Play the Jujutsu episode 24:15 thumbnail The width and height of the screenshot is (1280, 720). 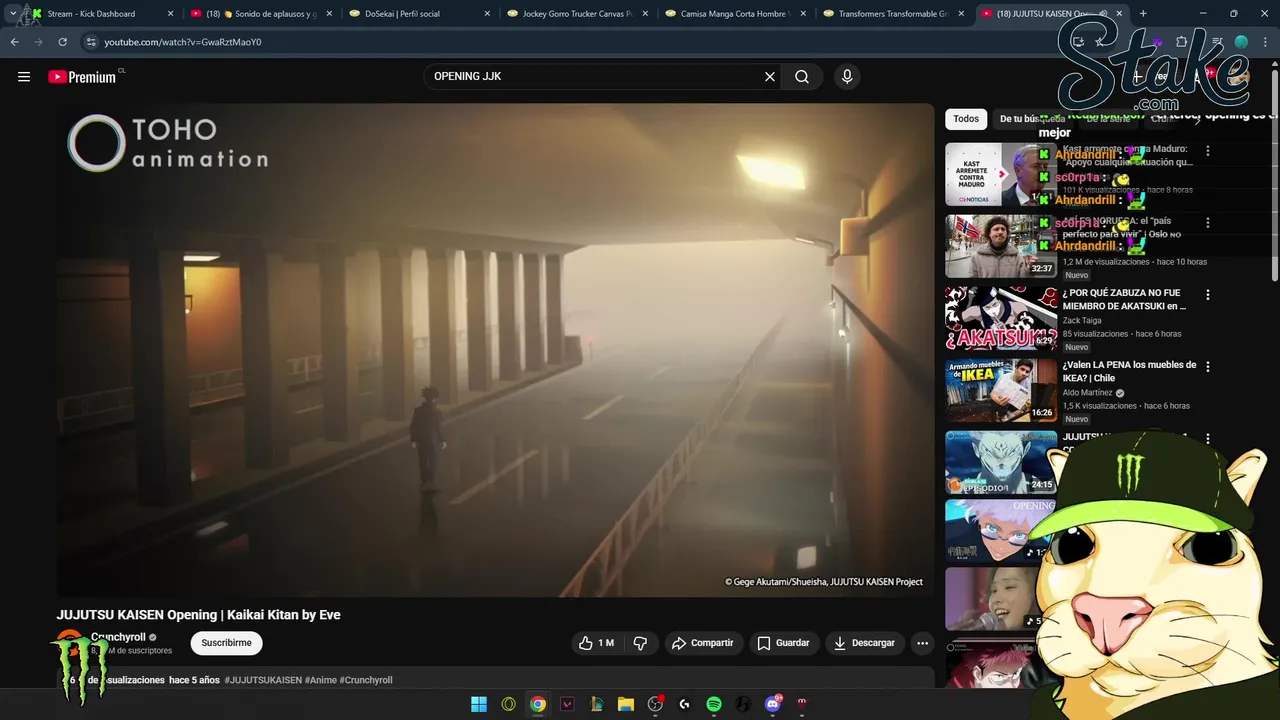(1000, 462)
